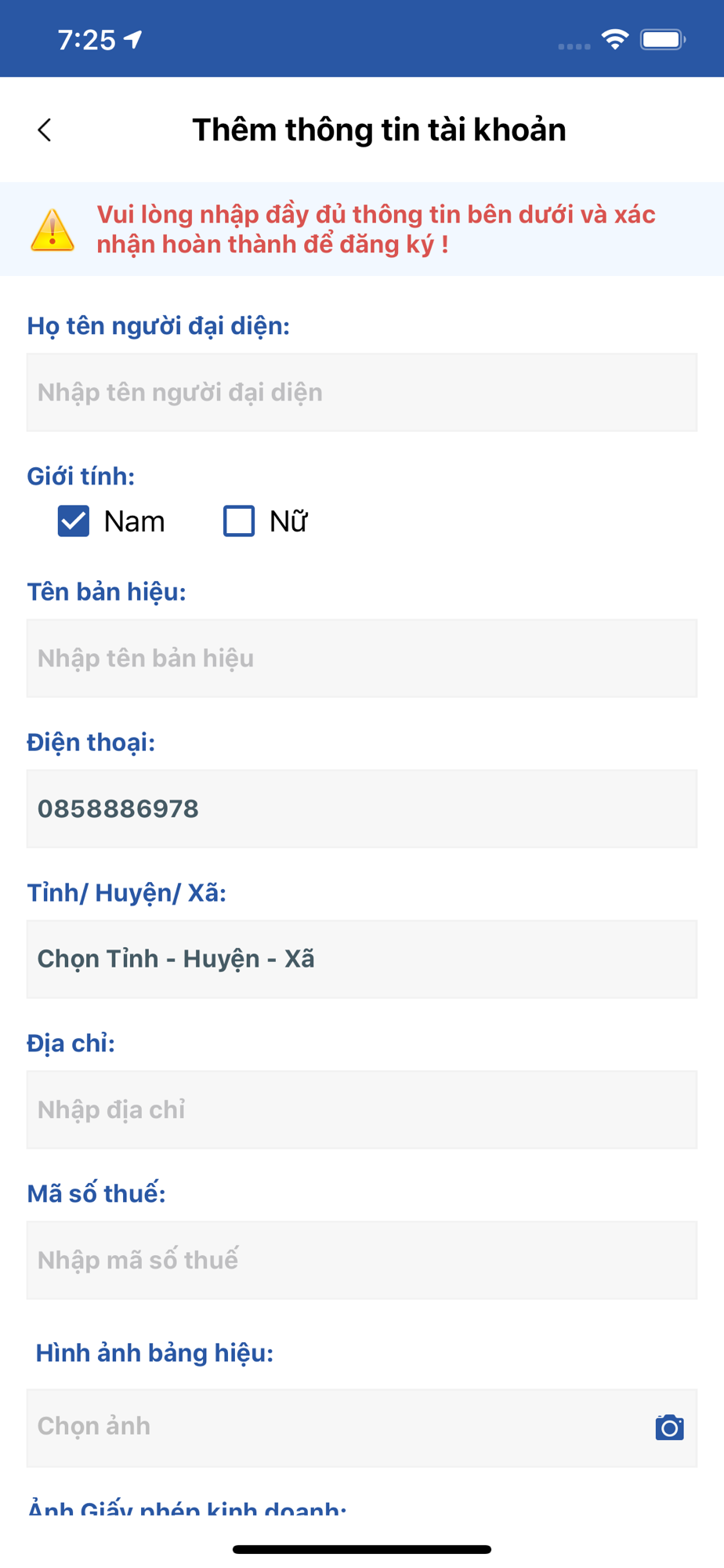This screenshot has width=724, height=1568.
Task: Tap the home indicator bar
Action: pos(362,1549)
